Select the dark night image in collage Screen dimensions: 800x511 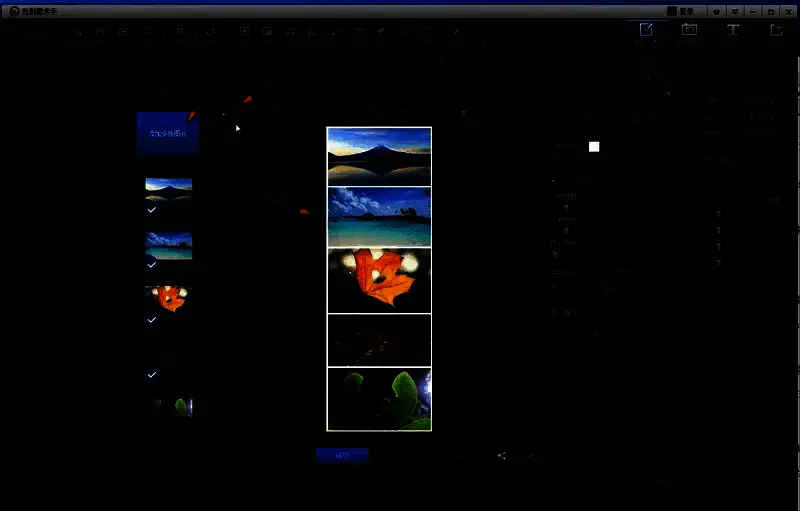point(379,340)
